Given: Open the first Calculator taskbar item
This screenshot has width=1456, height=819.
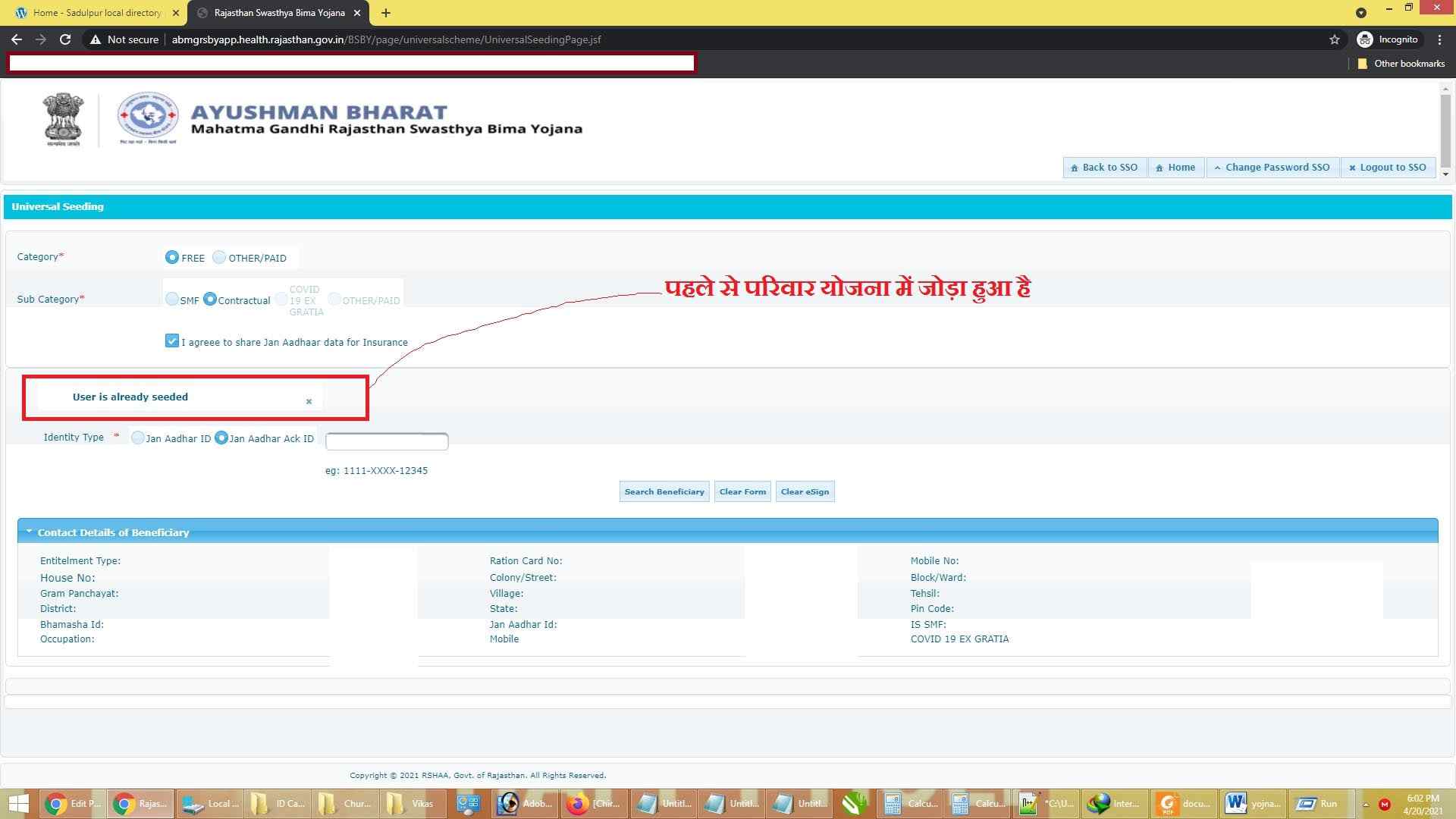Looking at the screenshot, I should (x=910, y=804).
